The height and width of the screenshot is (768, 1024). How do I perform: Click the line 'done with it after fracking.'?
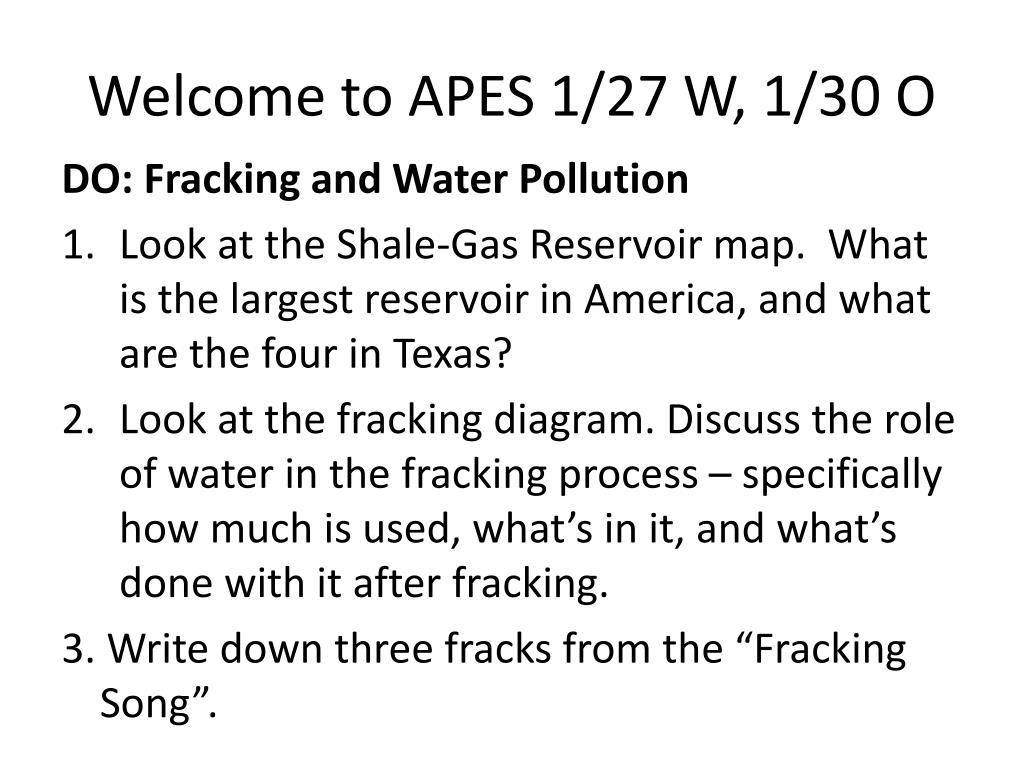[x=364, y=583]
